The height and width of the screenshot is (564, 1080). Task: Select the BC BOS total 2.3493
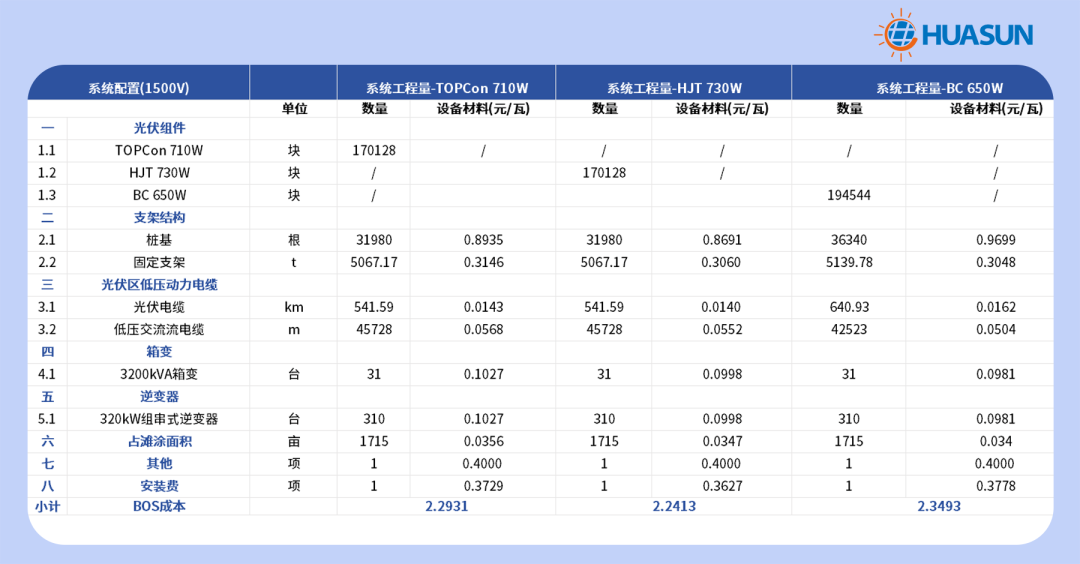(x=939, y=507)
